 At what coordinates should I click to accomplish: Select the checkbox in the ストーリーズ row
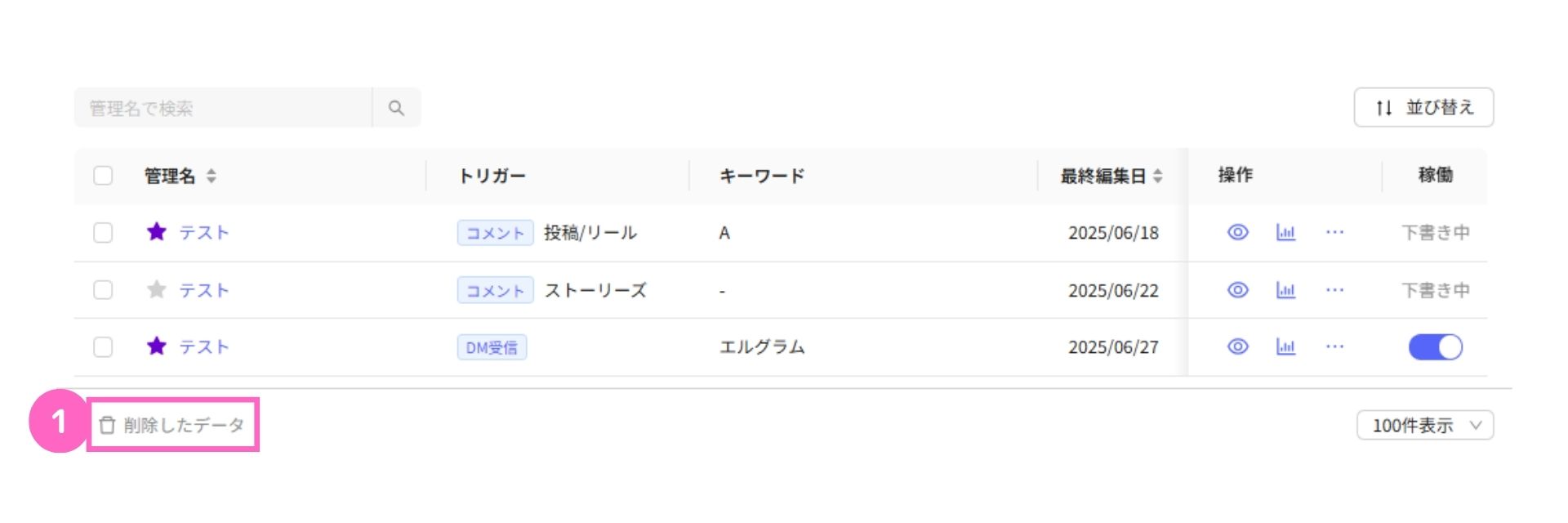click(103, 289)
